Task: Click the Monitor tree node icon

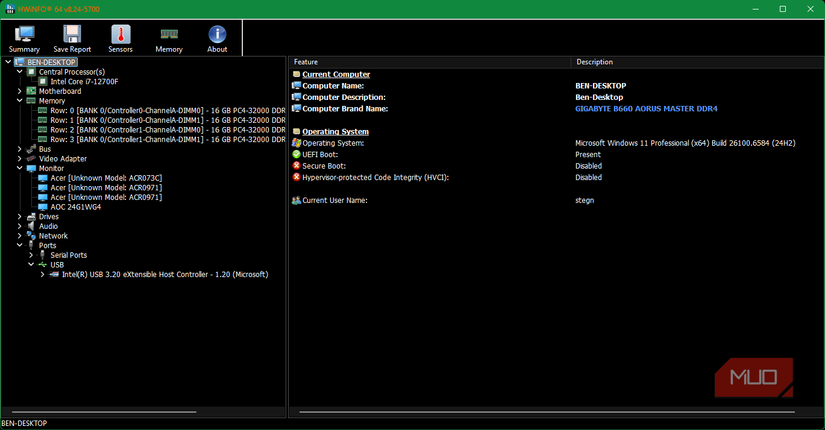Action: tap(31, 168)
